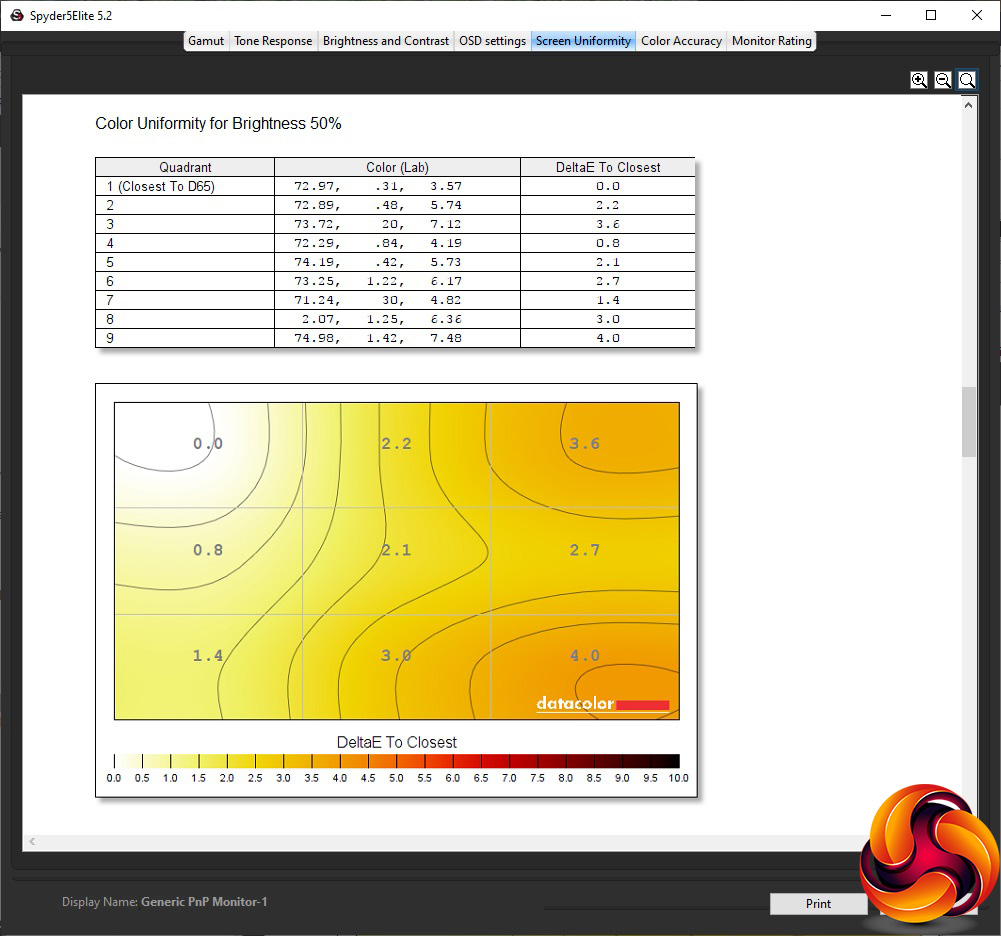
Task: Minimize the Spyder5Elite window
Action: [885, 15]
